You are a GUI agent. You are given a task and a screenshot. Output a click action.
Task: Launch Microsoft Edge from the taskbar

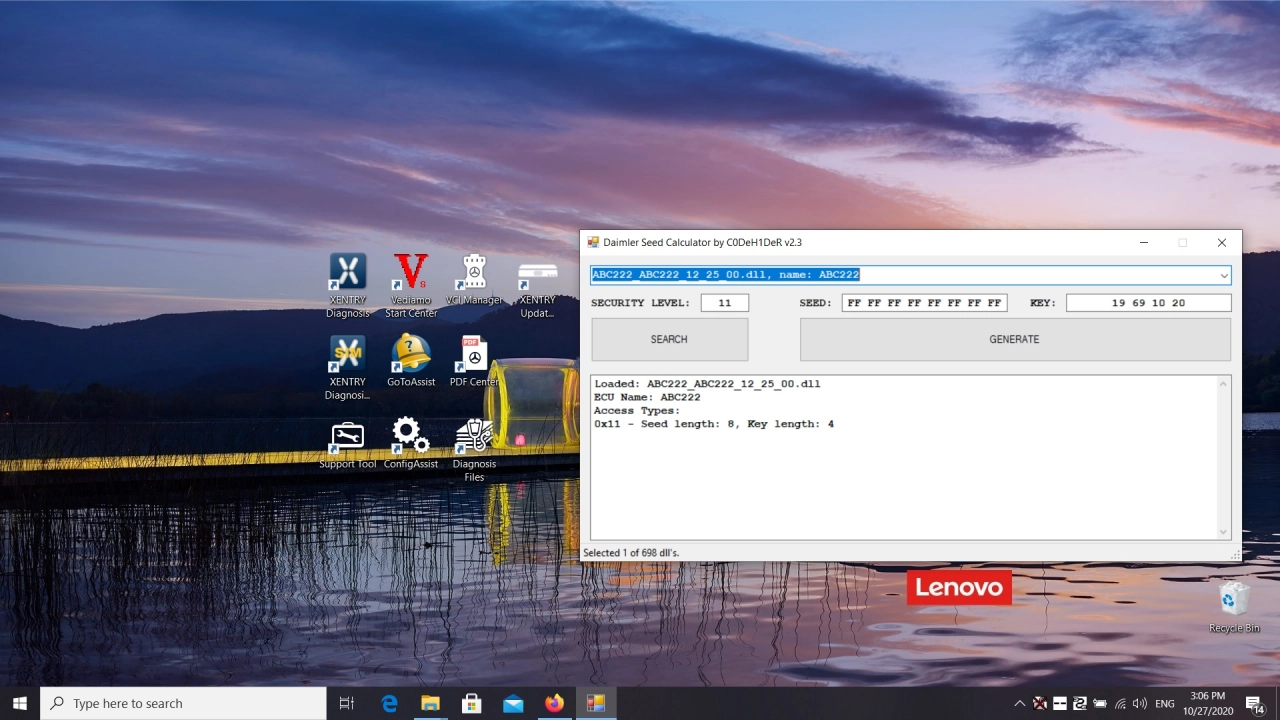389,703
